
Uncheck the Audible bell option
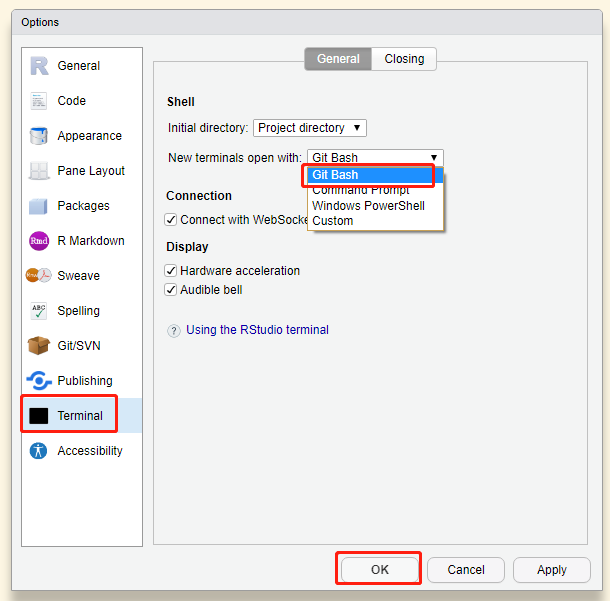tap(171, 290)
